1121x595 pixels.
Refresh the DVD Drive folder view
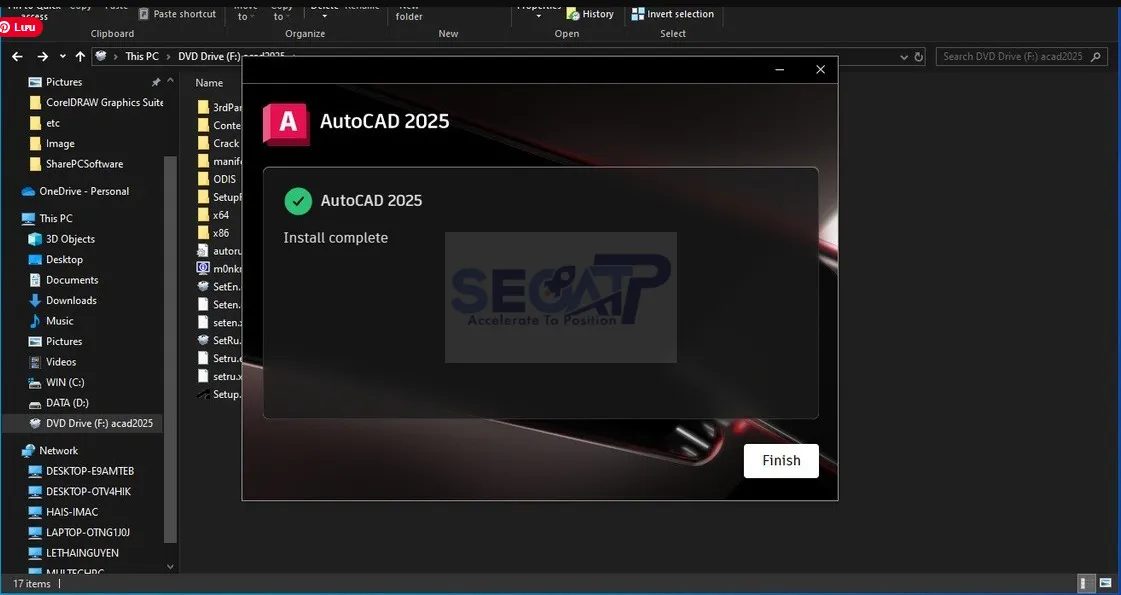pyautogui.click(x=918, y=56)
